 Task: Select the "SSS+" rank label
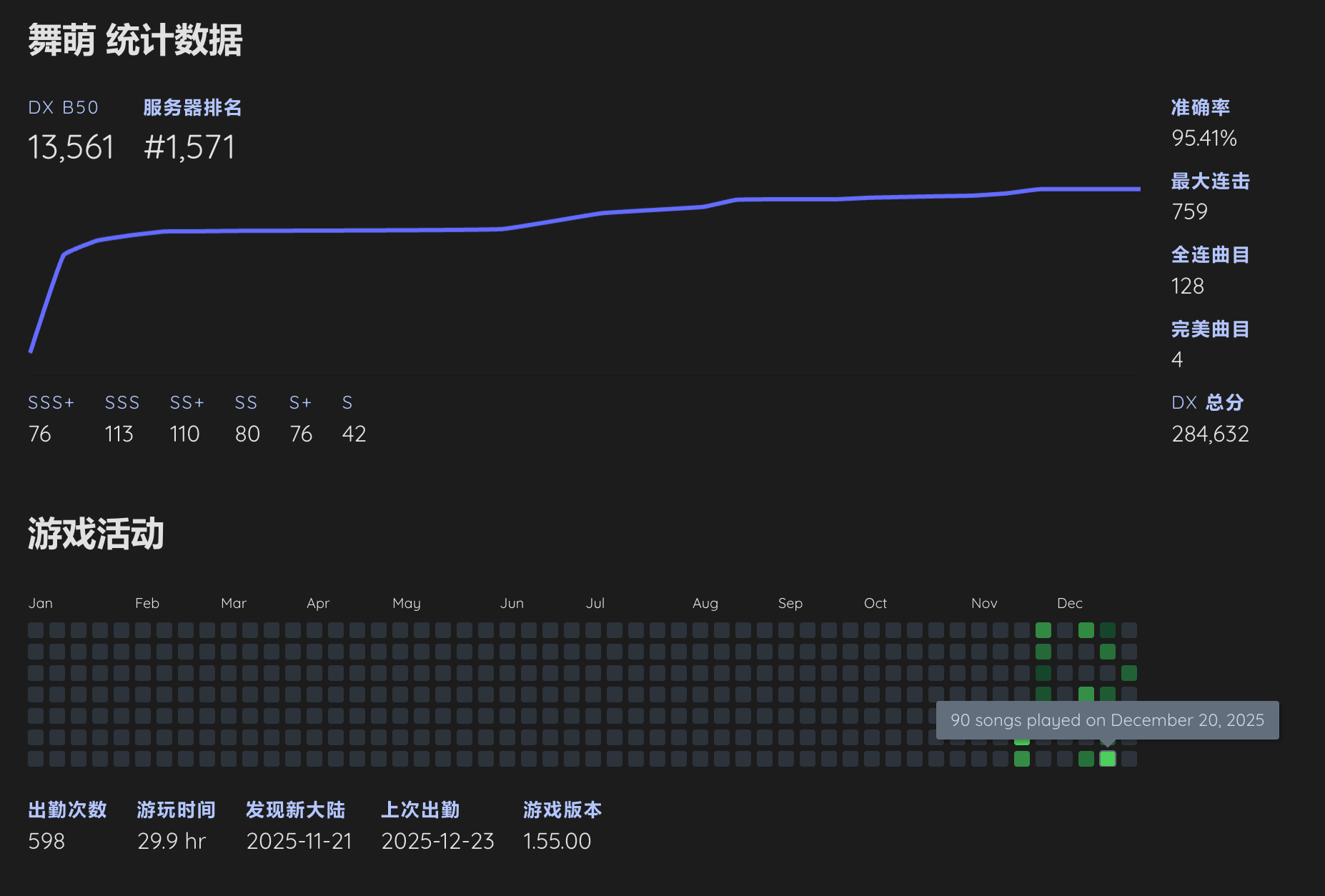coord(51,402)
